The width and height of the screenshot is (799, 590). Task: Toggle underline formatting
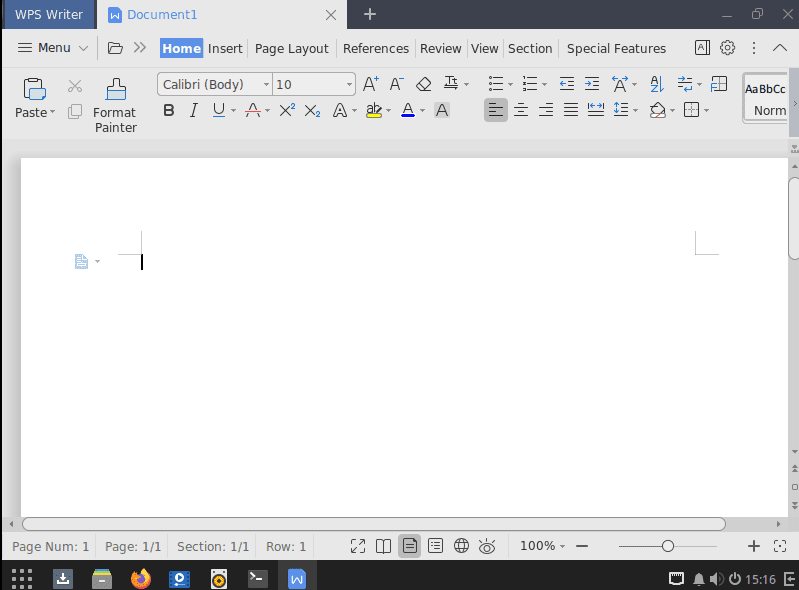219,110
